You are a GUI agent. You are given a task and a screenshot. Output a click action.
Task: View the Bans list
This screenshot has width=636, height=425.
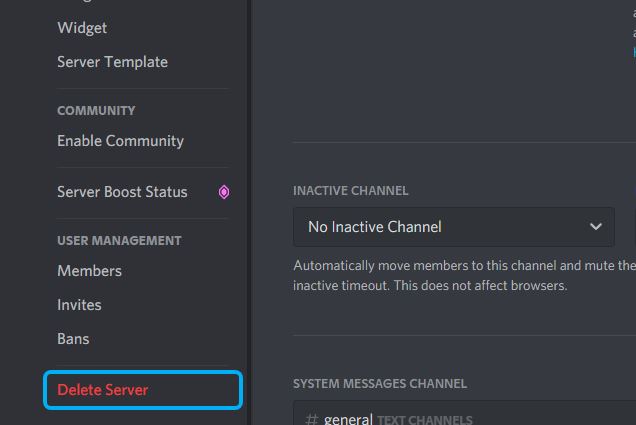(73, 339)
